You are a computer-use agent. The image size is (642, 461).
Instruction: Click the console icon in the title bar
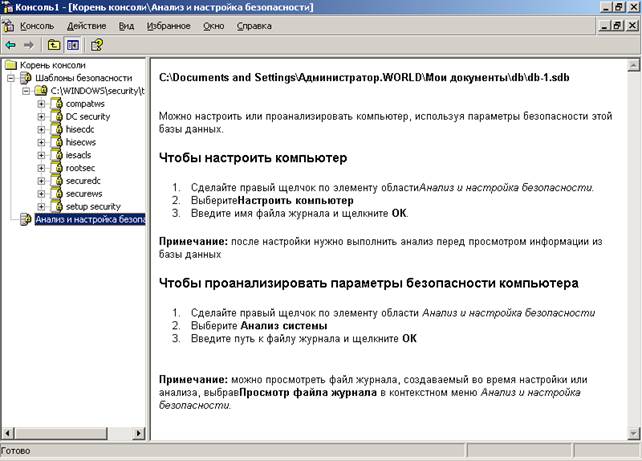pyautogui.click(x=7, y=7)
